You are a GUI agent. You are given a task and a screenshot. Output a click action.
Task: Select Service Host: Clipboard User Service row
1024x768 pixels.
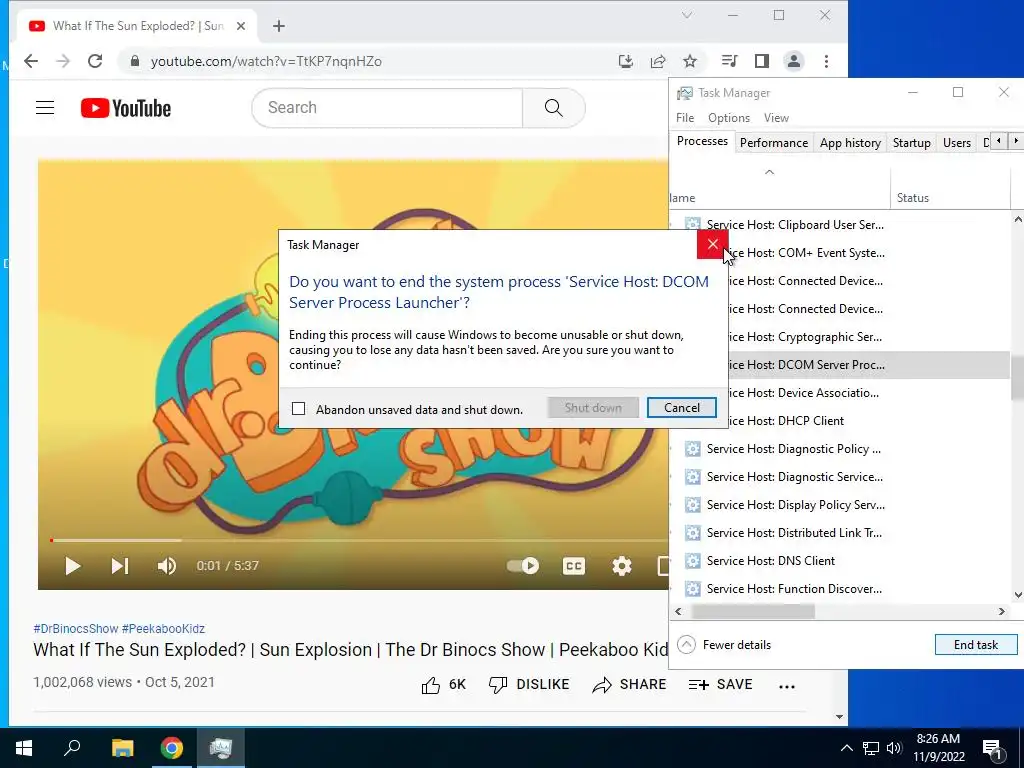(x=840, y=225)
